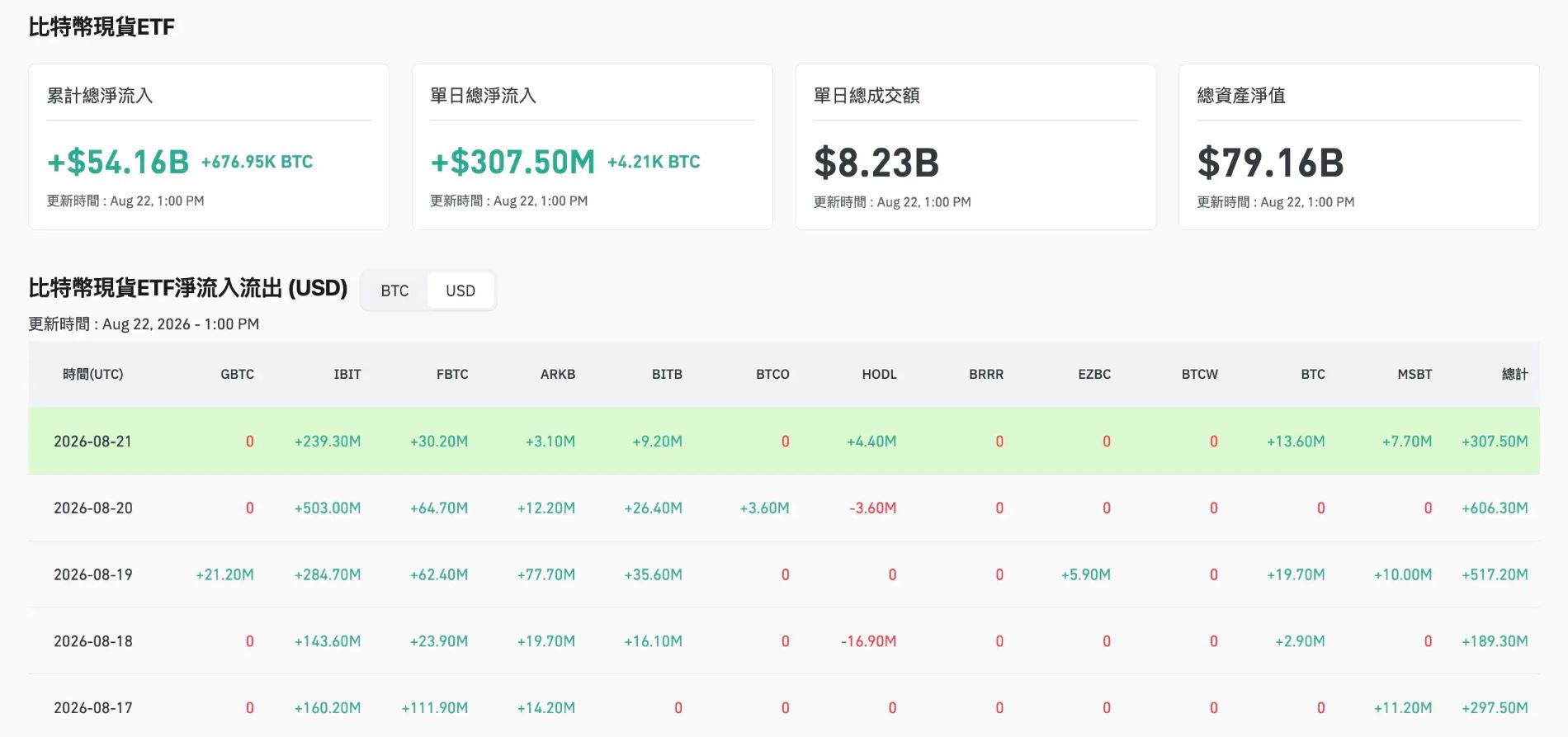The height and width of the screenshot is (737, 1568).
Task: Click the +7.70M MSBT value
Action: click(x=1407, y=442)
